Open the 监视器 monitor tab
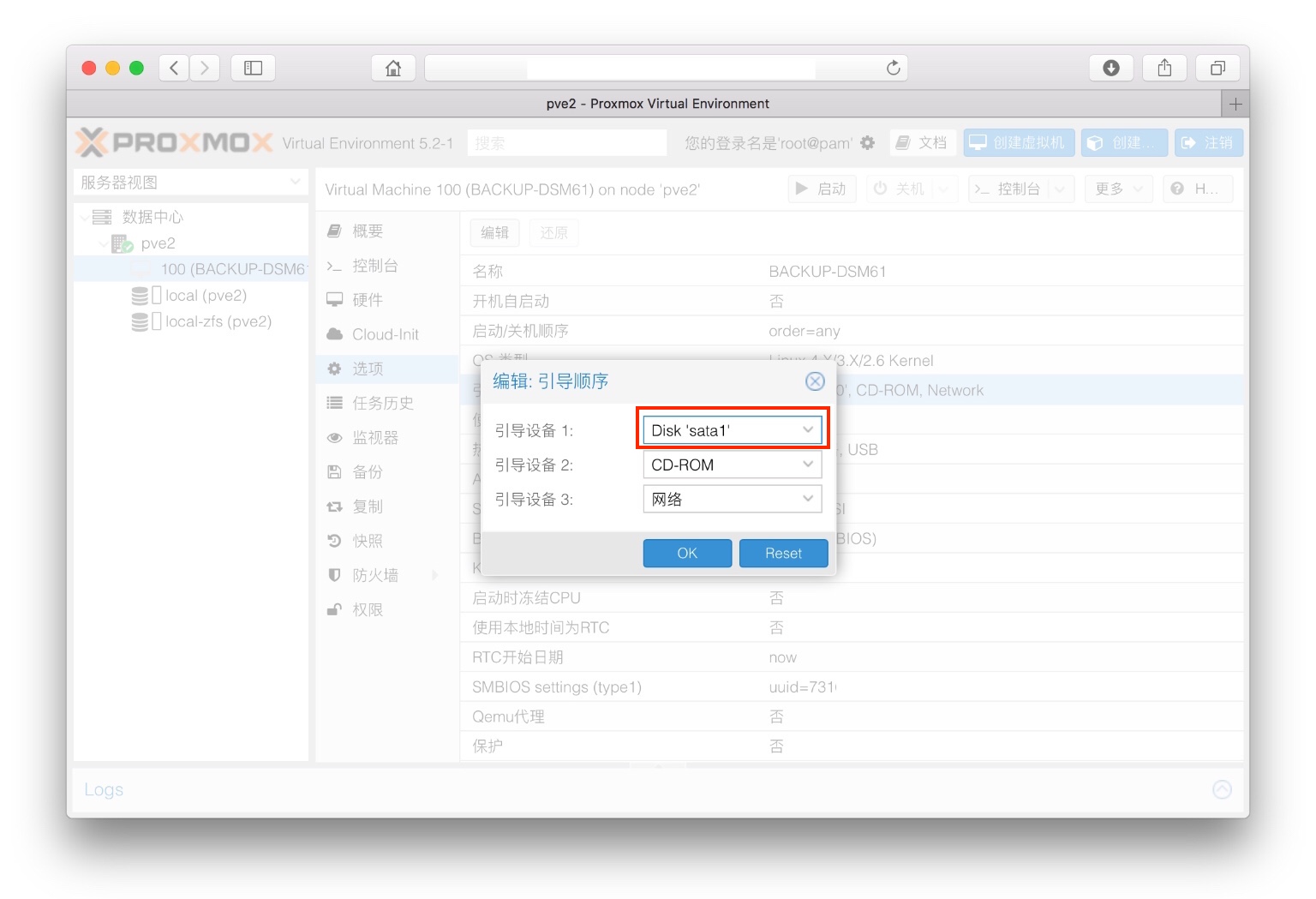1316x899 pixels. click(387, 438)
